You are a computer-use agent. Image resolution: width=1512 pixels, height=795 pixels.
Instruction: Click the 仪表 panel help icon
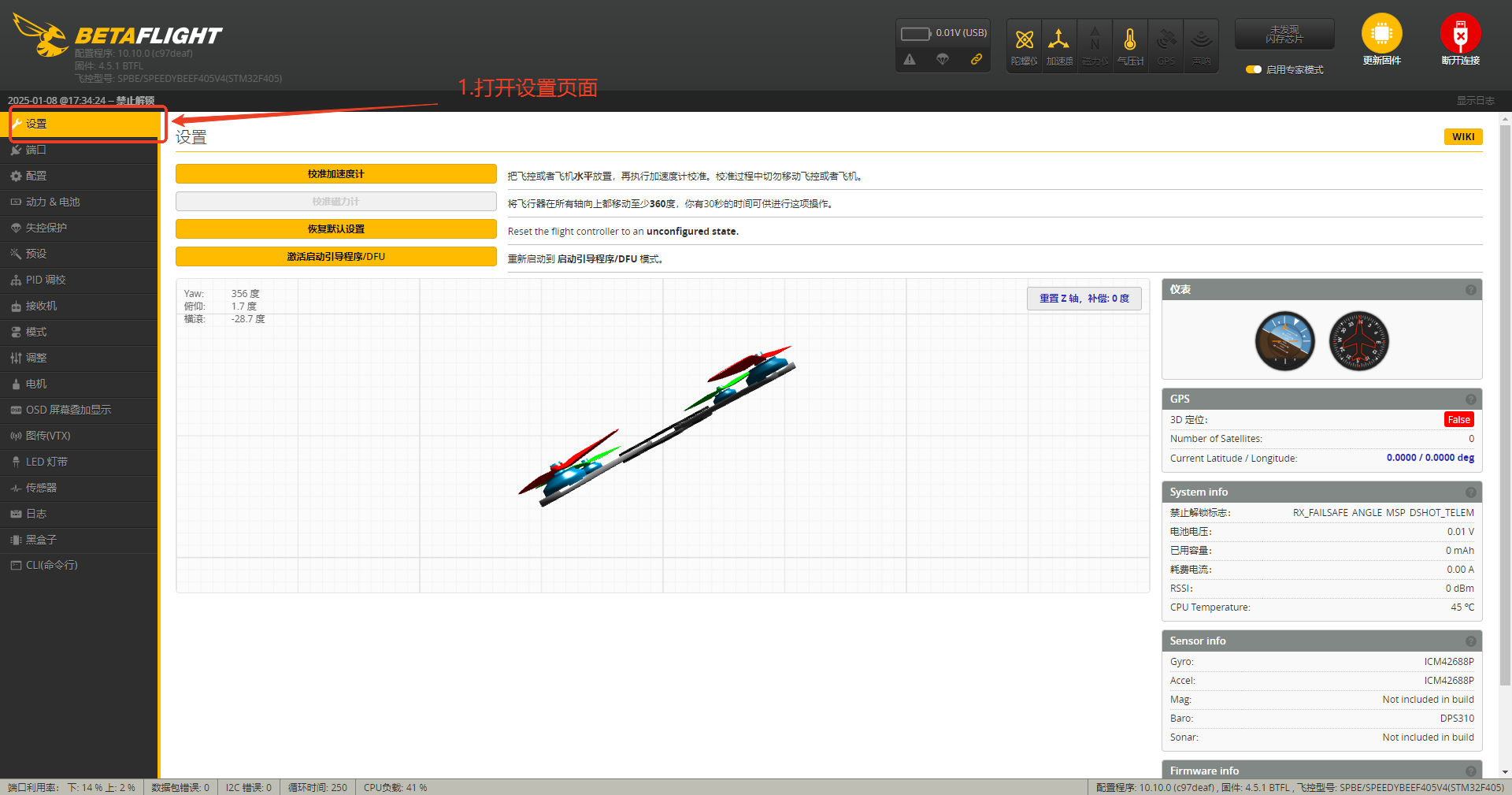pyautogui.click(x=1470, y=290)
